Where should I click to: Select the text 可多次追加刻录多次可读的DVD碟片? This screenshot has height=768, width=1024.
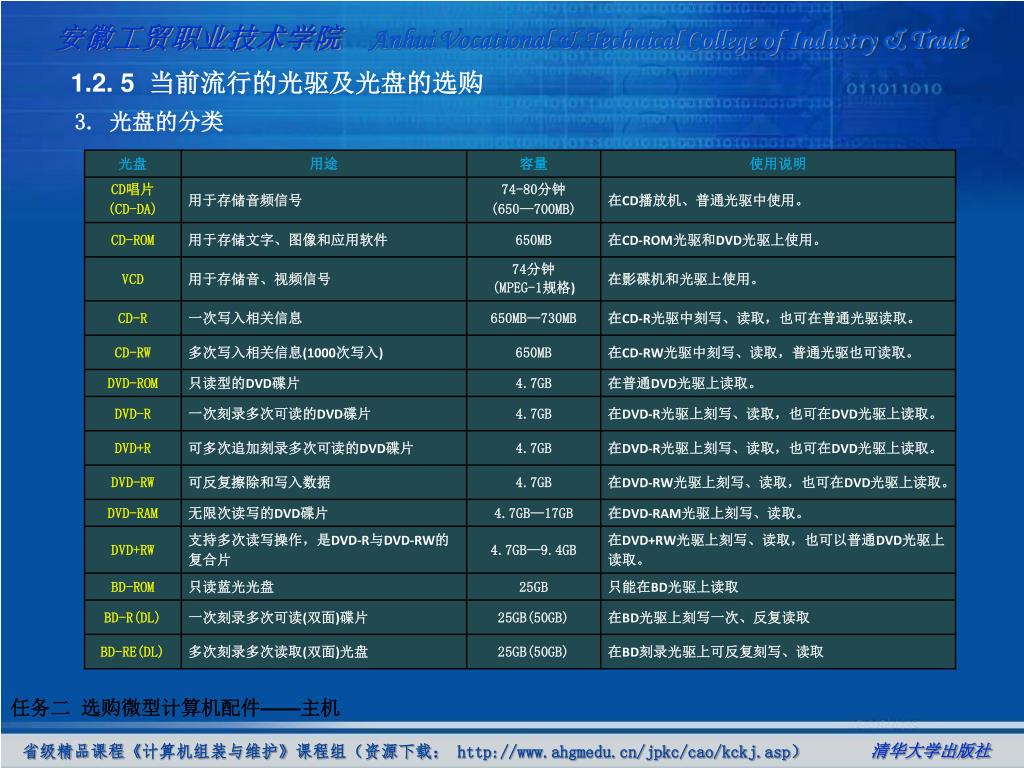point(300,448)
